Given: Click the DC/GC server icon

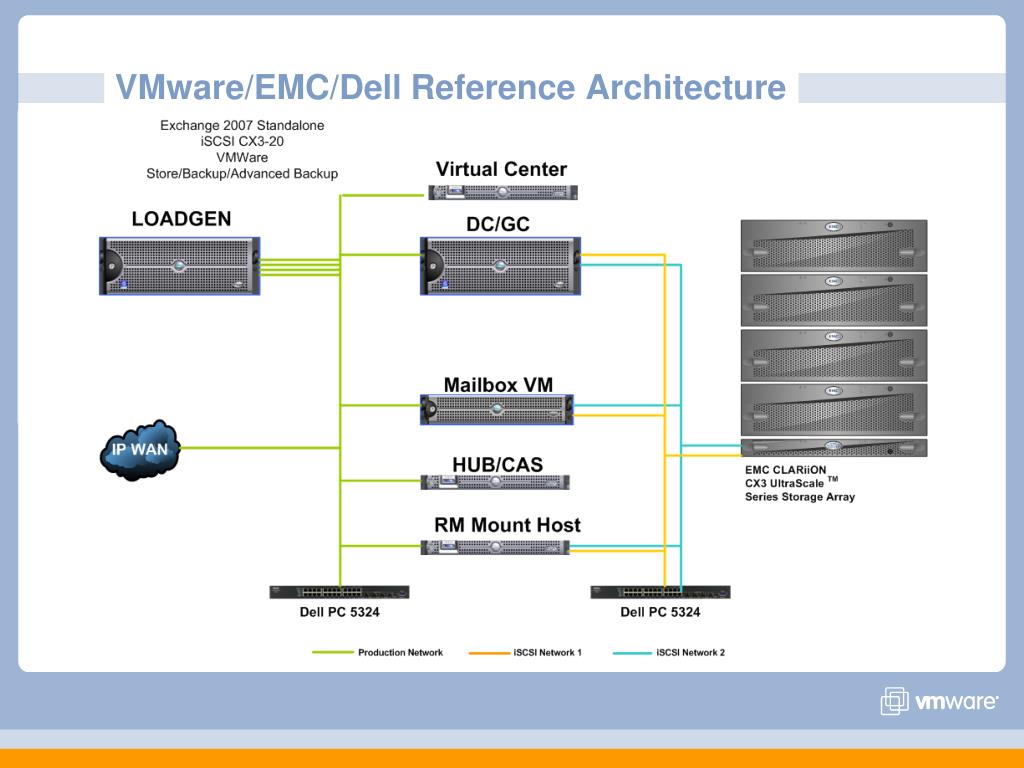Looking at the screenshot, I should [x=500, y=266].
